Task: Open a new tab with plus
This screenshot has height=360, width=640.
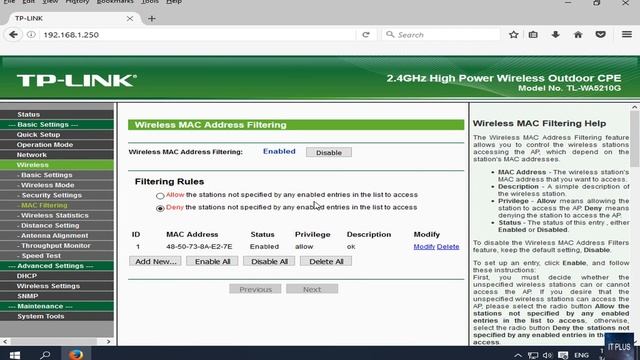Action: coord(152,18)
